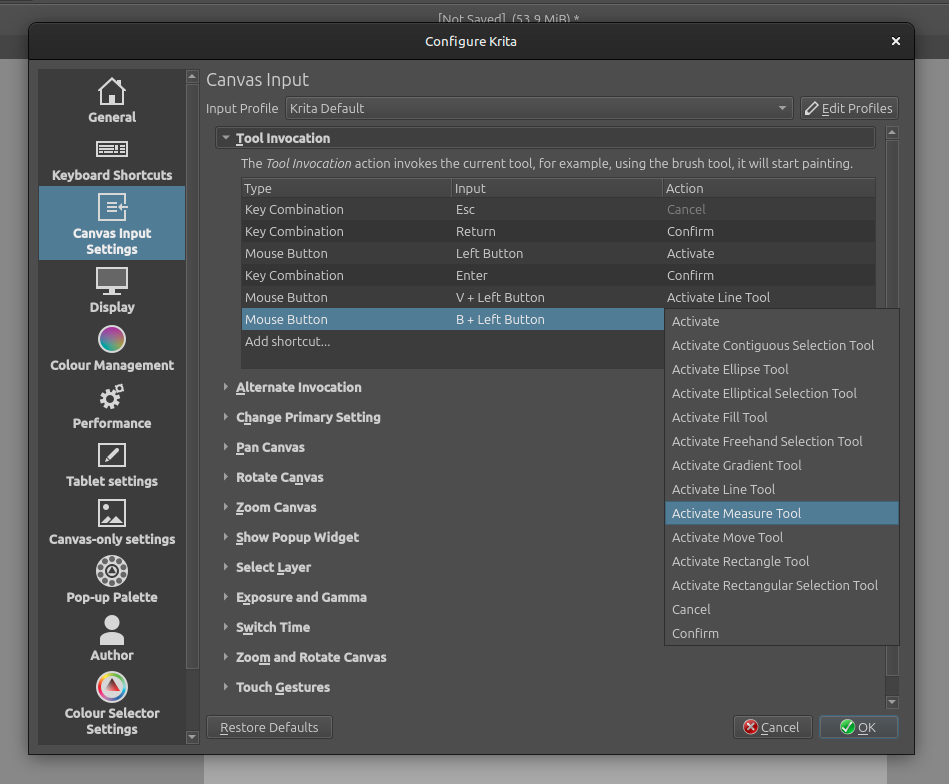
Task: Collapse the Tool Invocation section
Action: (227, 139)
